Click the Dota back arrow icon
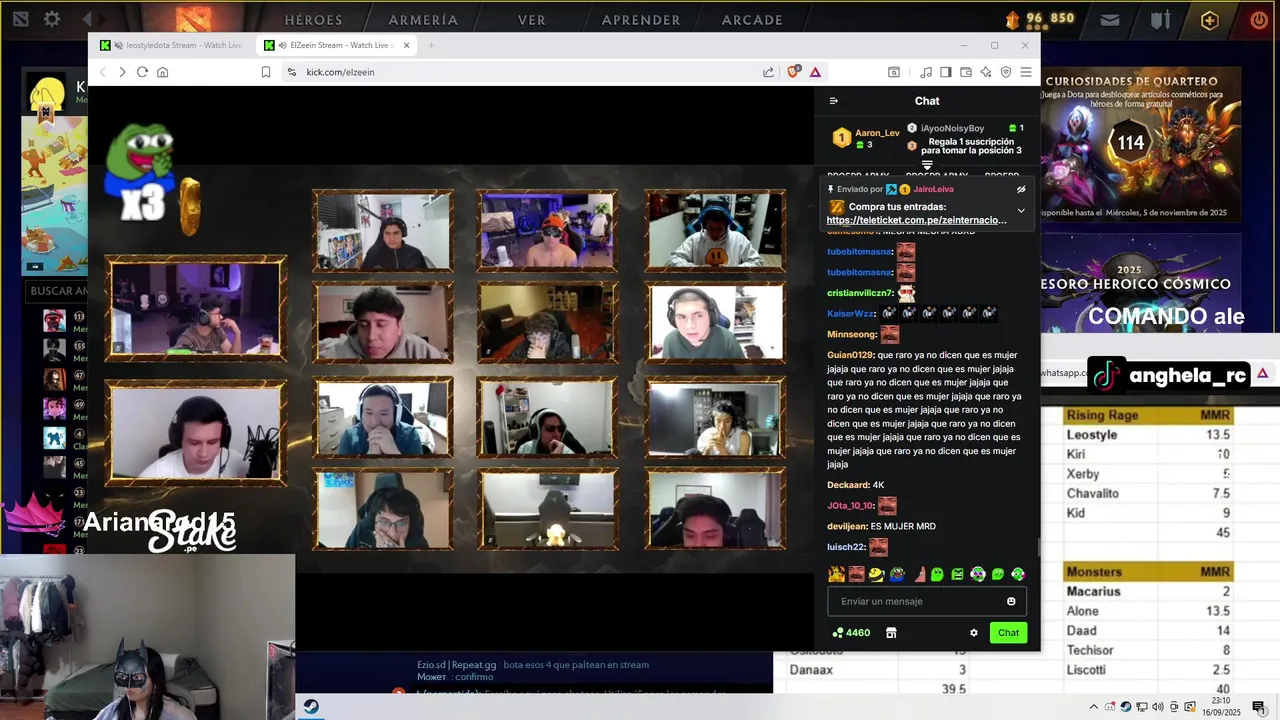The image size is (1280, 720). (87, 19)
